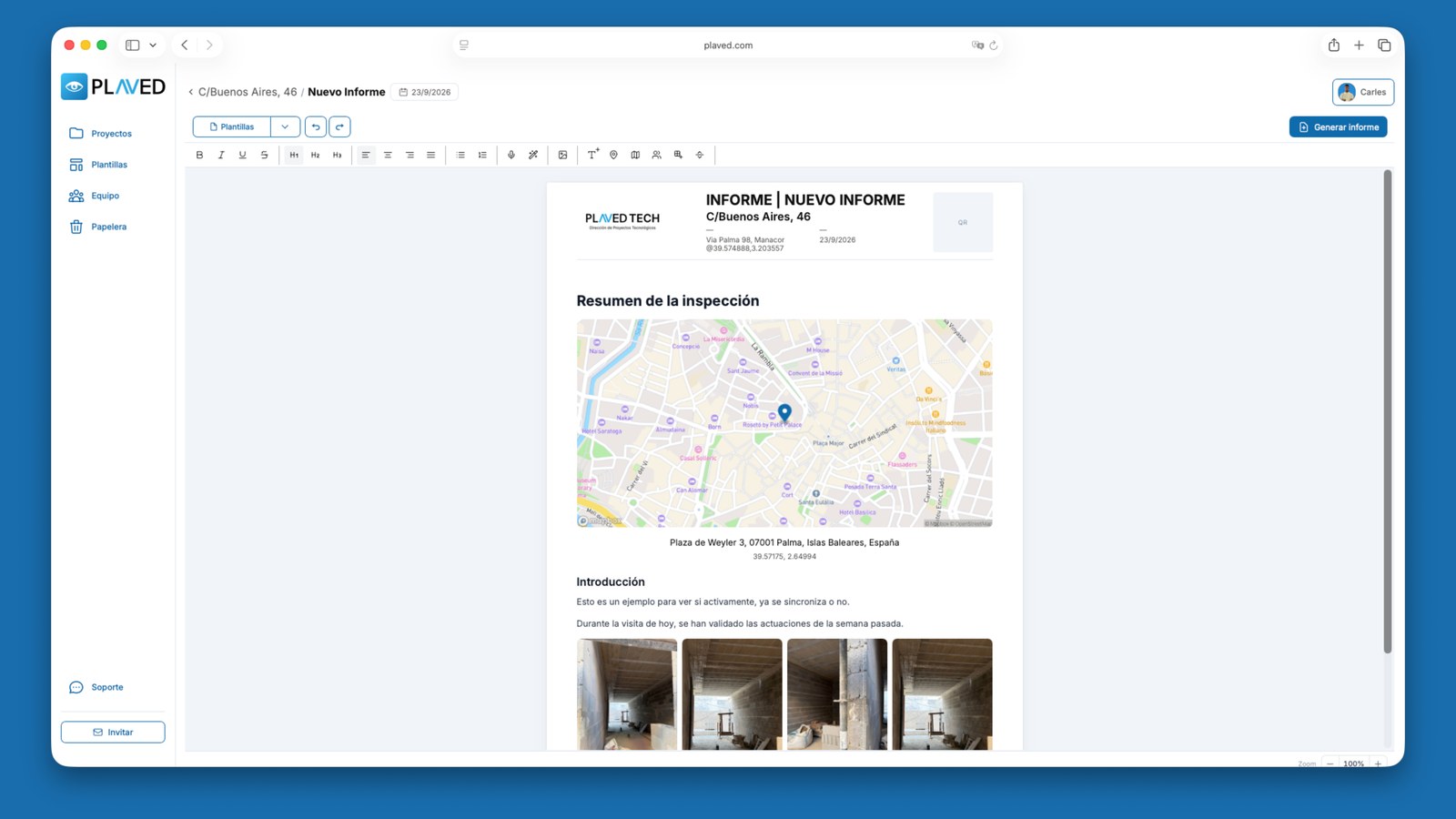Undo the last edit

(x=316, y=126)
